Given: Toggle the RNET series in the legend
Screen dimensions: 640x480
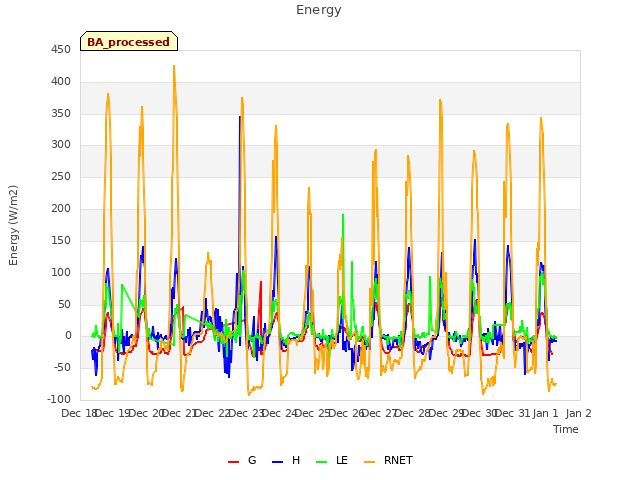Looking at the screenshot, I should [388, 460].
